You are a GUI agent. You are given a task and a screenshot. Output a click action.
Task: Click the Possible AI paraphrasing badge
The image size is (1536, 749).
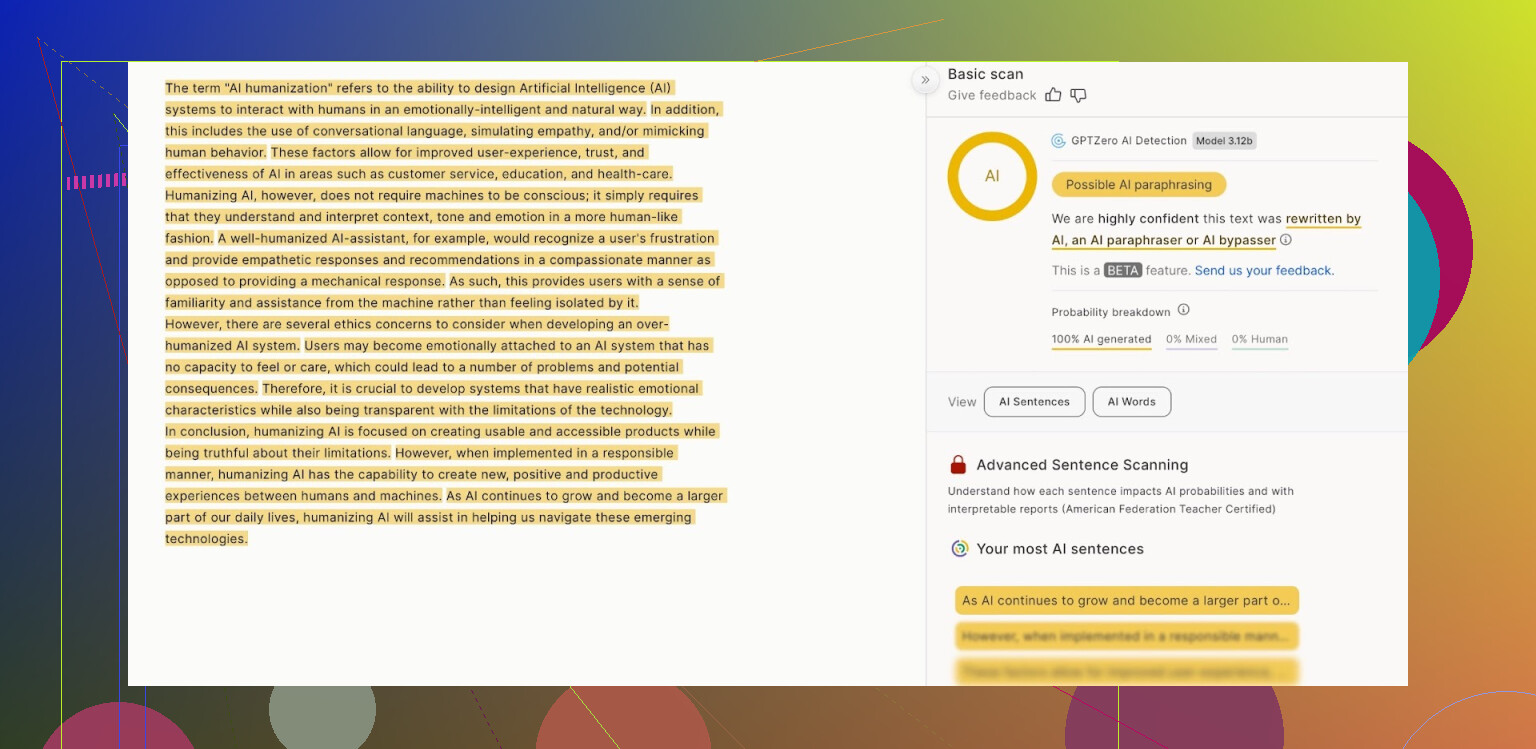[x=1138, y=185]
